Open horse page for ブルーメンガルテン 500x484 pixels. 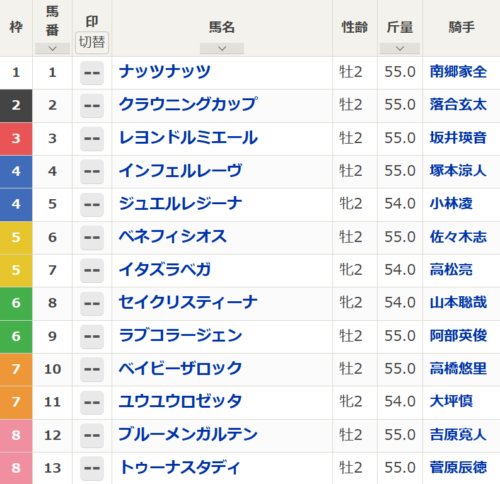point(188,434)
